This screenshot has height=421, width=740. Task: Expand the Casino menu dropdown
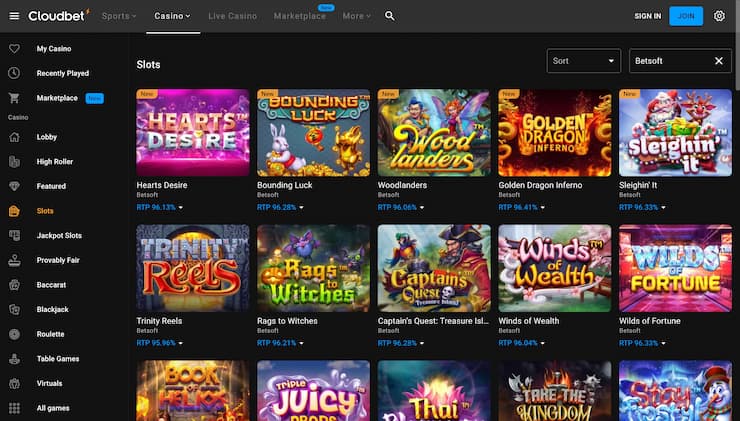172,16
